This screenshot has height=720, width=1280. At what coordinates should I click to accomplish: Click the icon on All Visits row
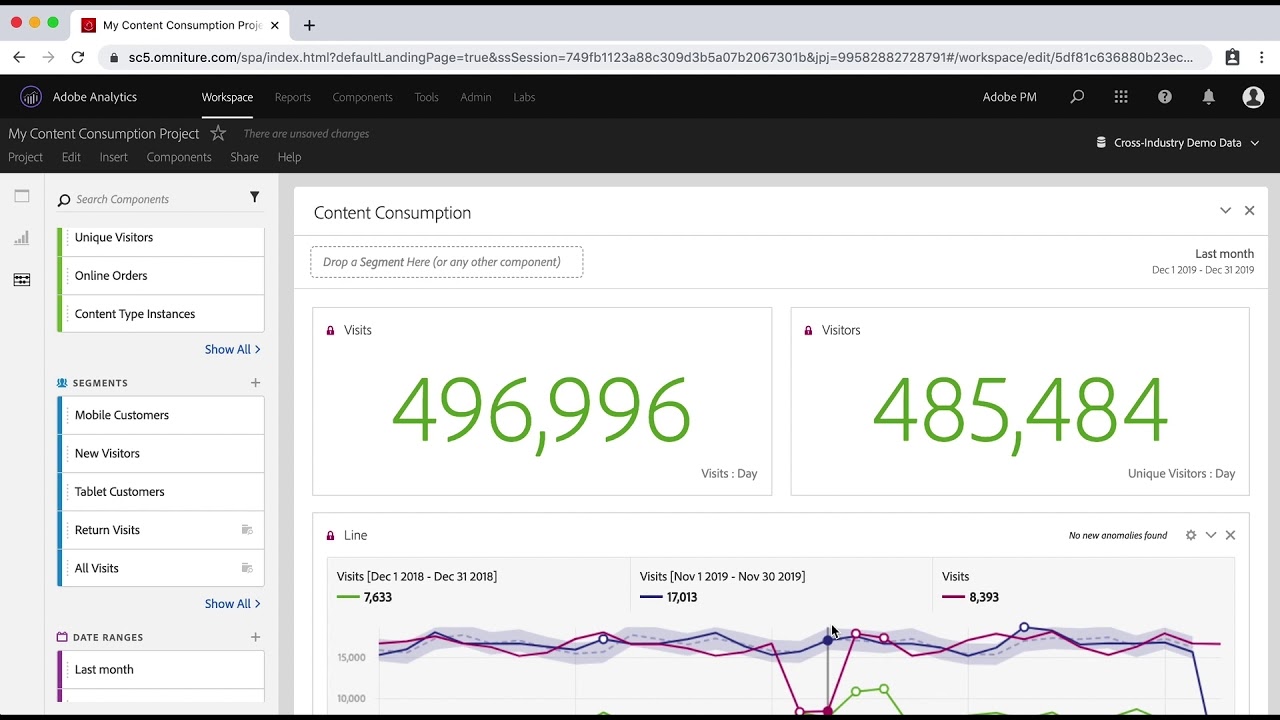[247, 568]
